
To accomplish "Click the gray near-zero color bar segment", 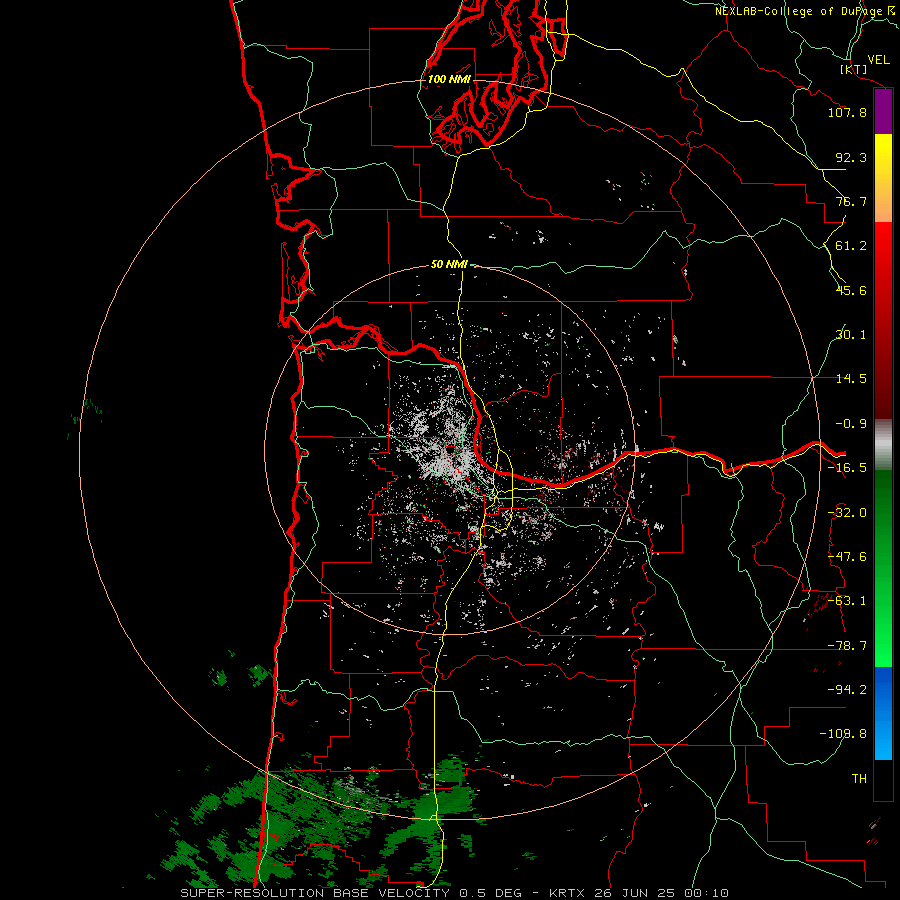I will (x=883, y=445).
